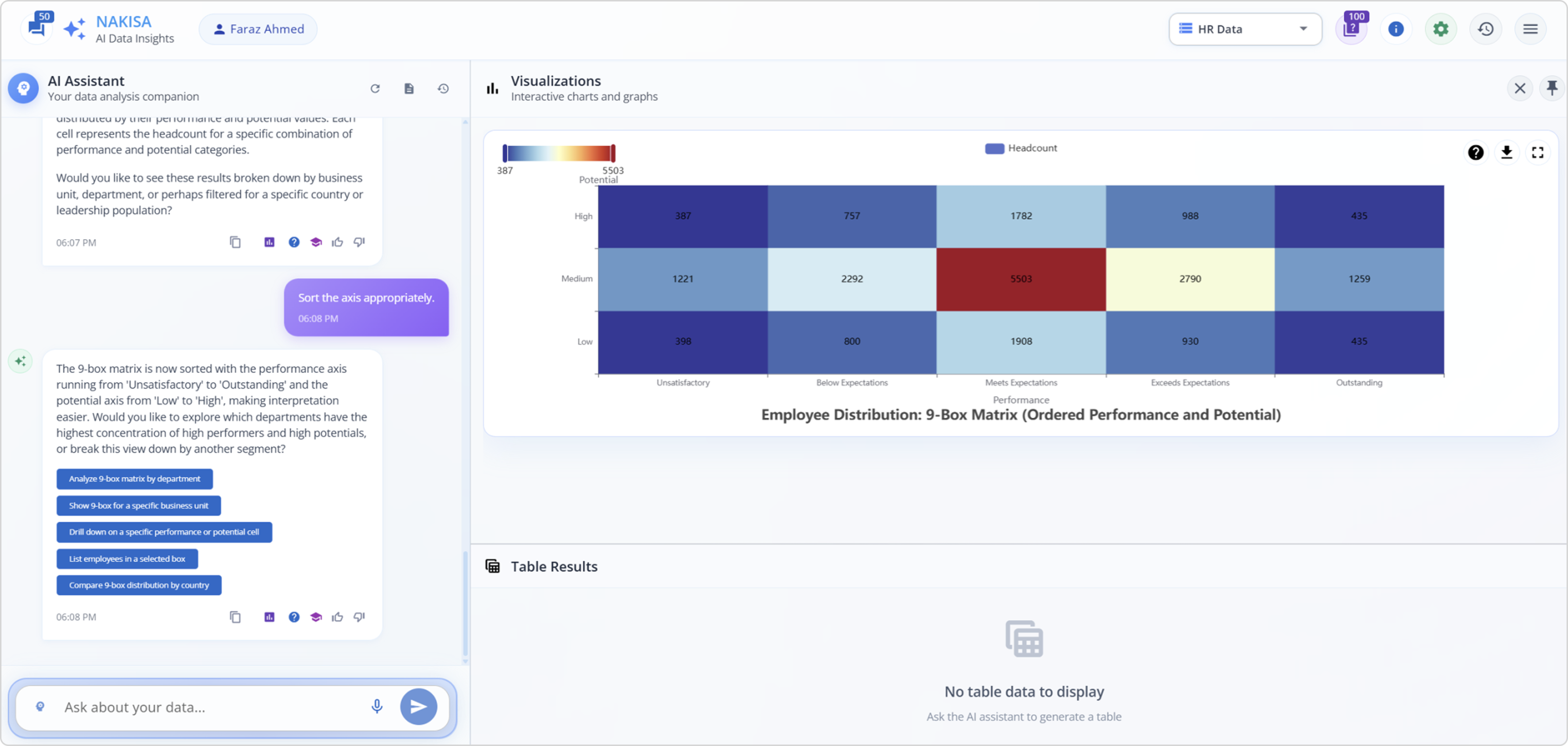Image resolution: width=1568 pixels, height=746 pixels.
Task: Open the questions library icon with badge 100
Action: tap(1351, 29)
